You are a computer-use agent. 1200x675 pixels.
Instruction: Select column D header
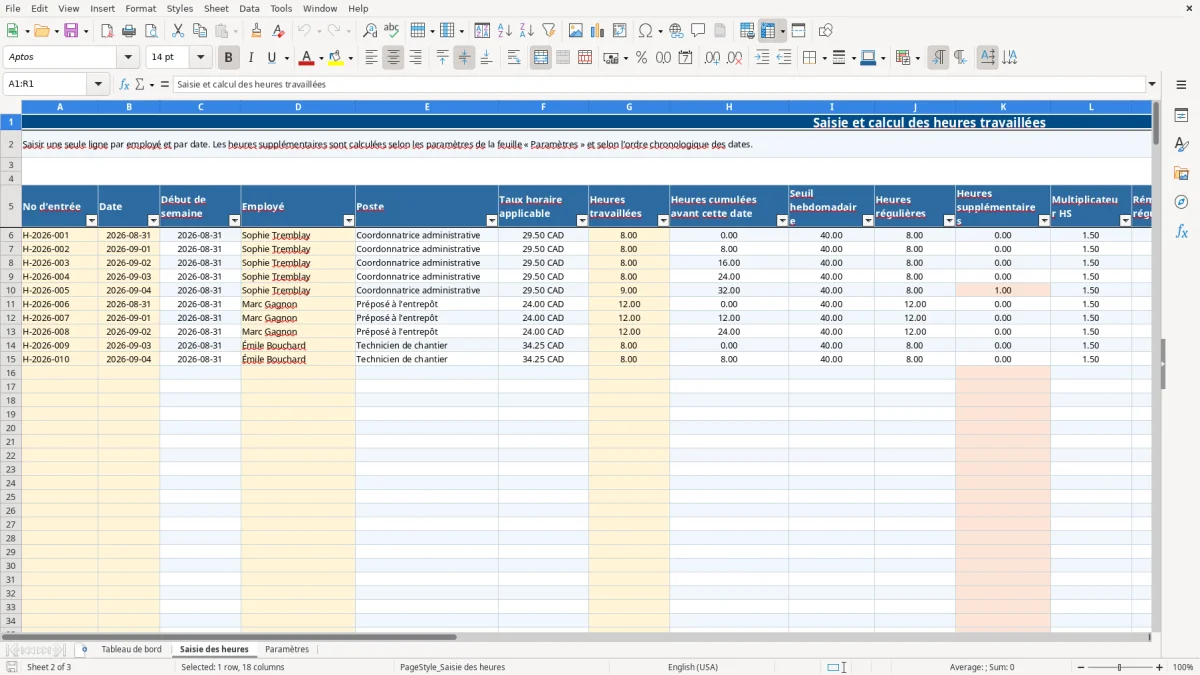coord(298,107)
